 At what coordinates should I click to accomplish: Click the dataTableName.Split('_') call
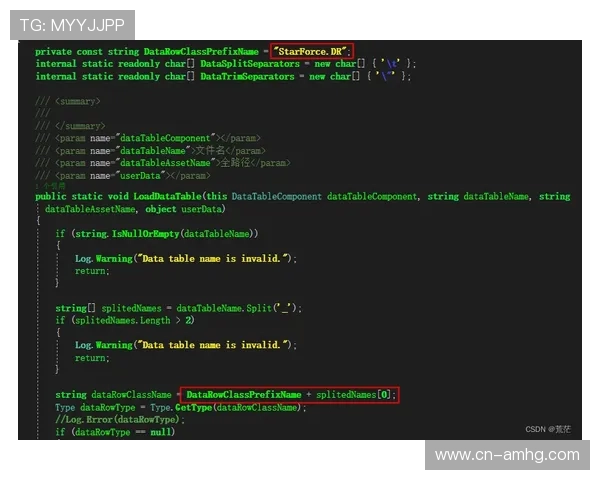pyautogui.click(x=236, y=308)
